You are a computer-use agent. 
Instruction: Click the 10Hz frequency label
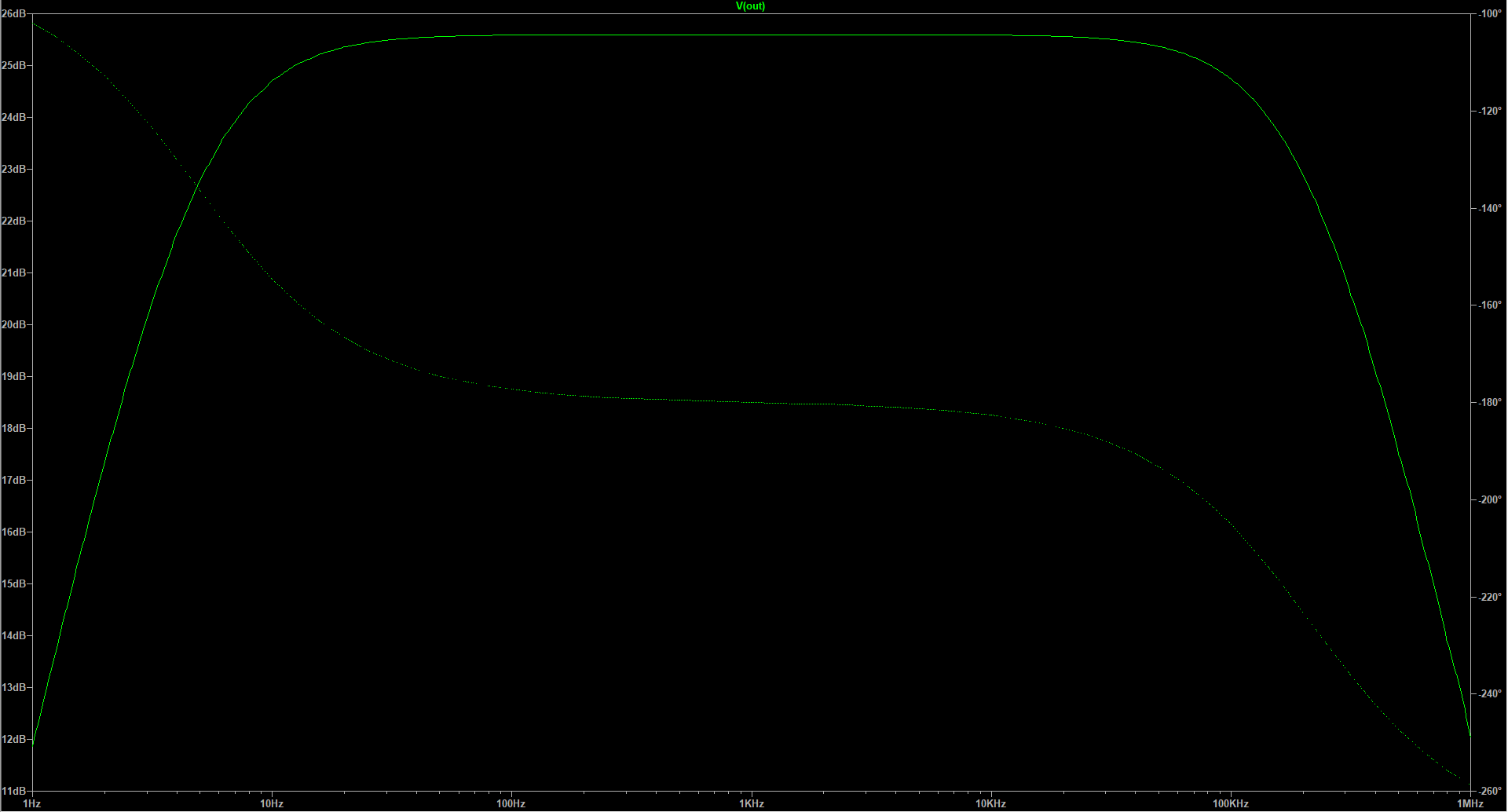pyautogui.click(x=272, y=804)
